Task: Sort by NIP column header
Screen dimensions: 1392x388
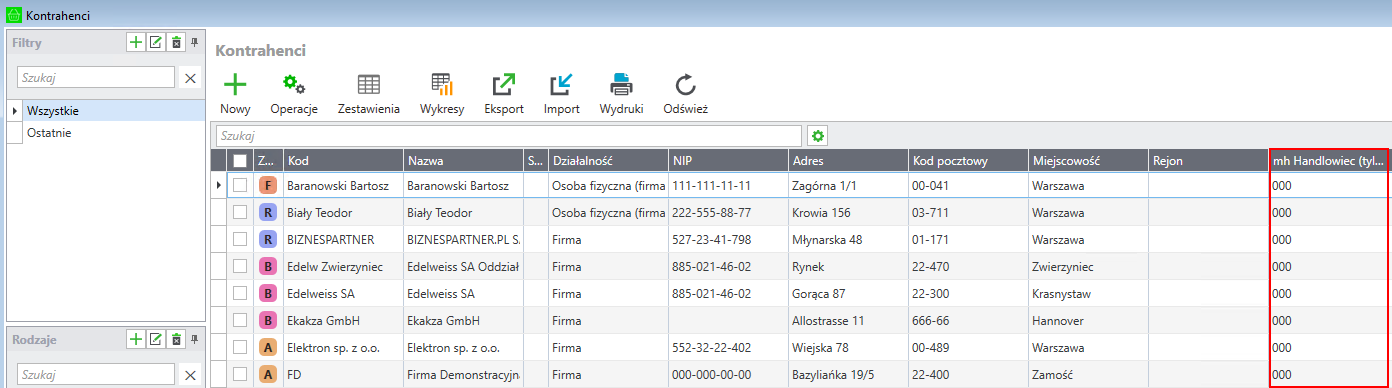Action: pyautogui.click(x=728, y=160)
